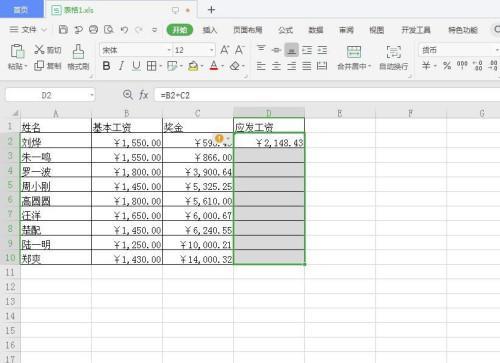Align text right
500x363 pixels.
coord(291,66)
